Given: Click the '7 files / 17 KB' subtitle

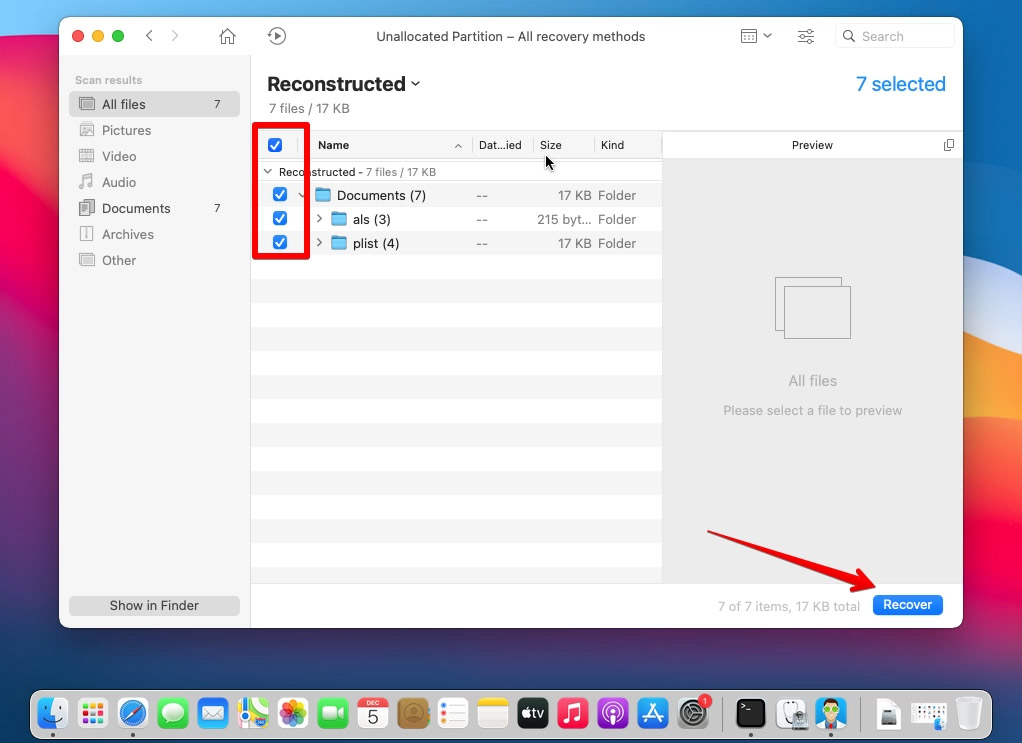Looking at the screenshot, I should click(x=309, y=108).
